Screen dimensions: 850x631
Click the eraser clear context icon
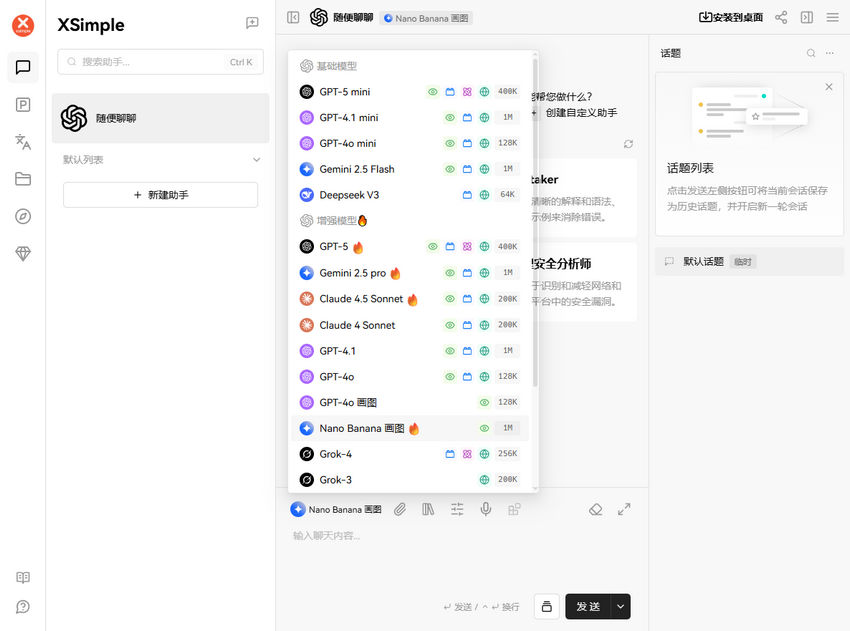coord(596,509)
